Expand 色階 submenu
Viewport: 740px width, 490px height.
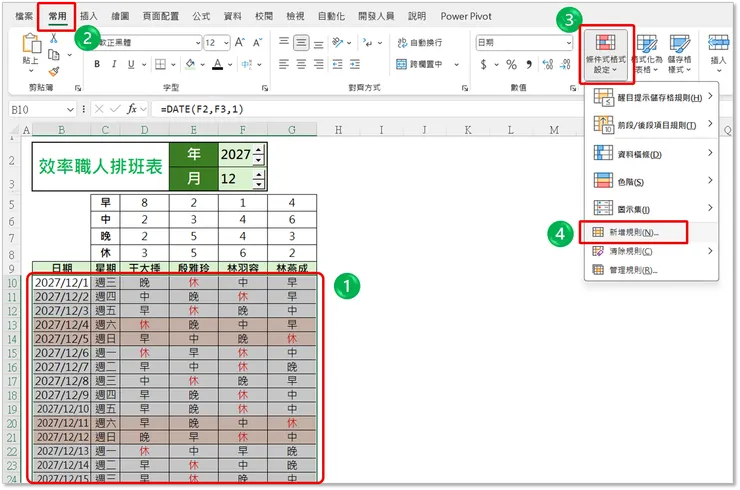point(651,181)
